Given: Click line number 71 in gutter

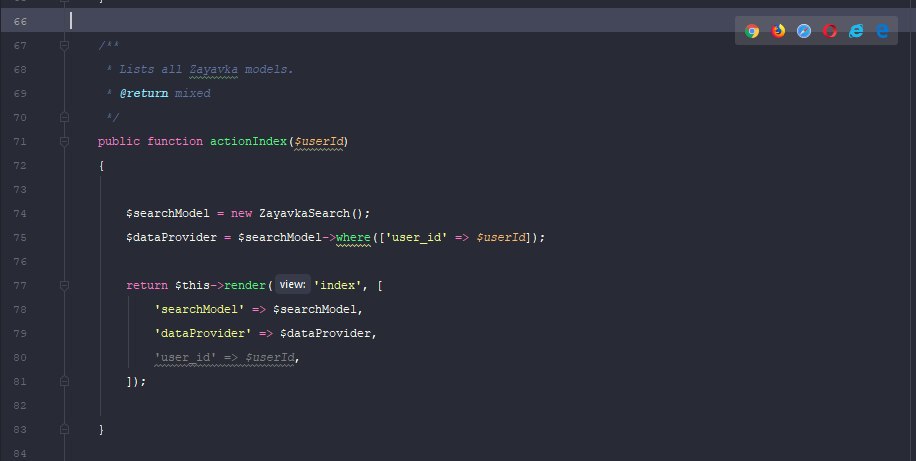Looking at the screenshot, I should tap(20, 141).
